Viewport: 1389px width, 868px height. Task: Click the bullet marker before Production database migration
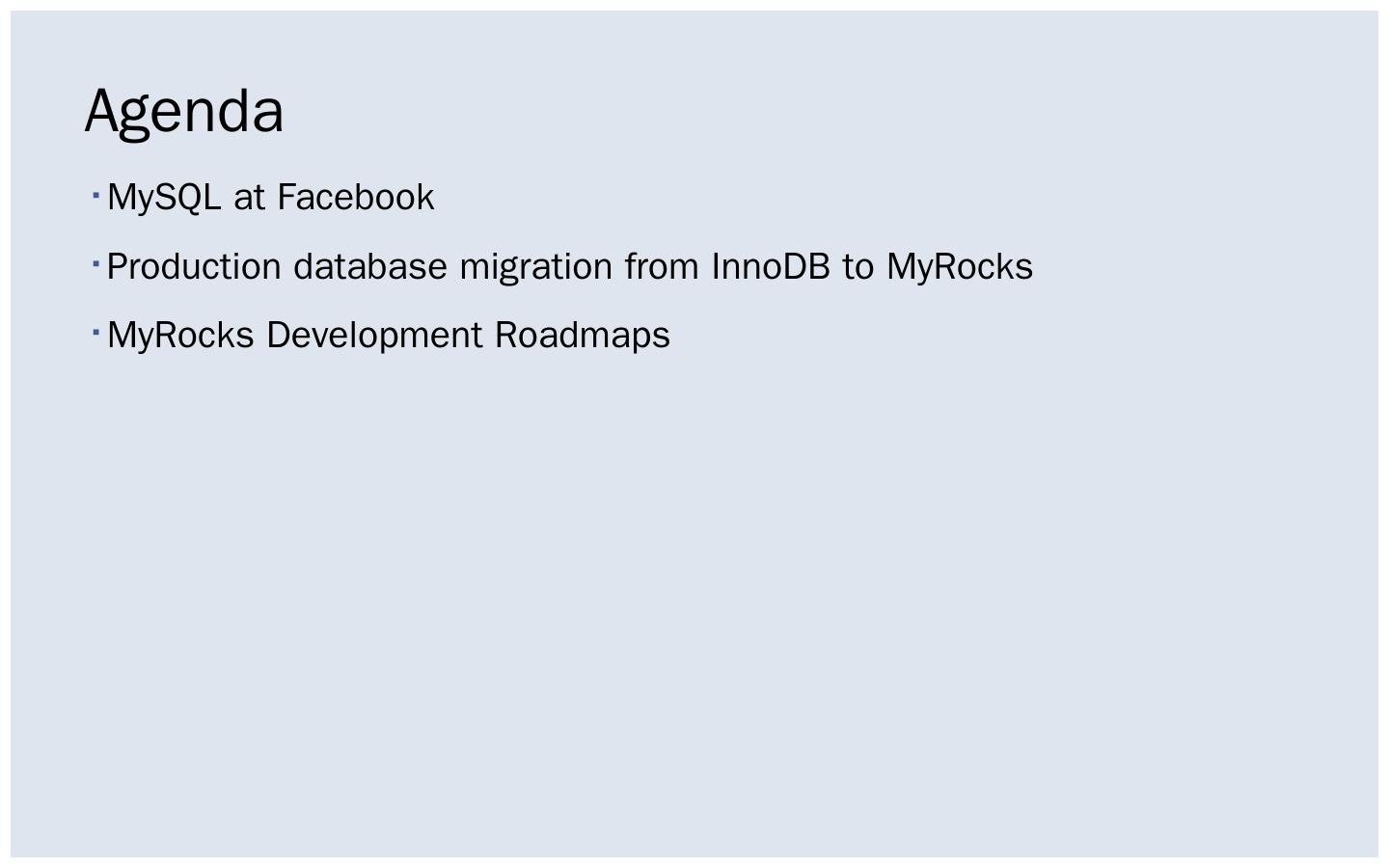[x=96, y=264]
